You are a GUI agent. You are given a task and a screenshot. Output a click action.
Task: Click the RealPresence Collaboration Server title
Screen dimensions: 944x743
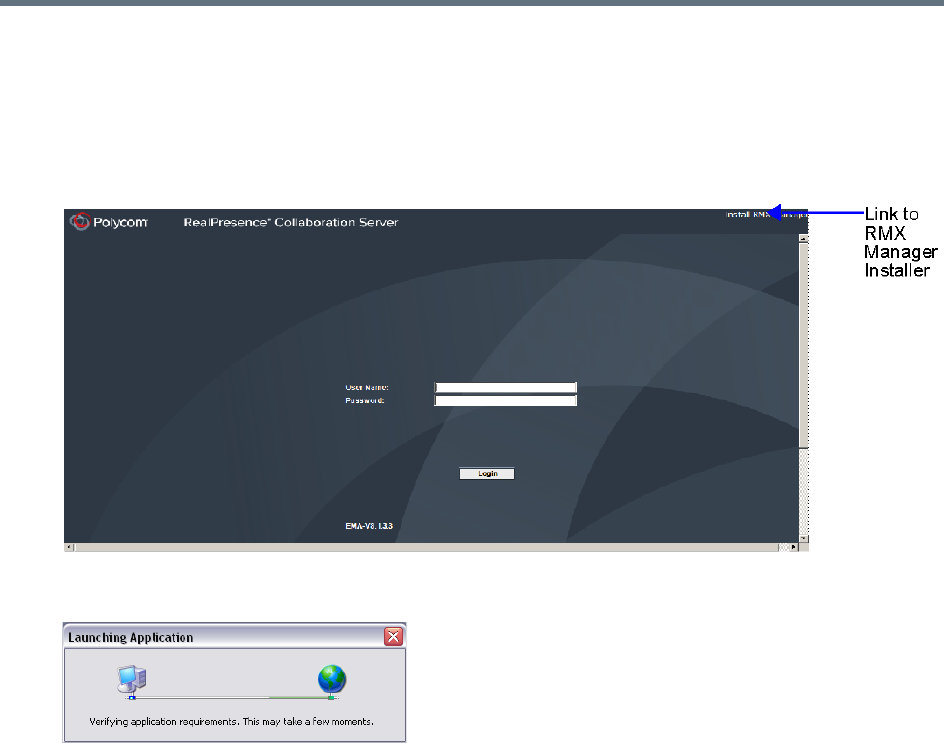tap(291, 222)
